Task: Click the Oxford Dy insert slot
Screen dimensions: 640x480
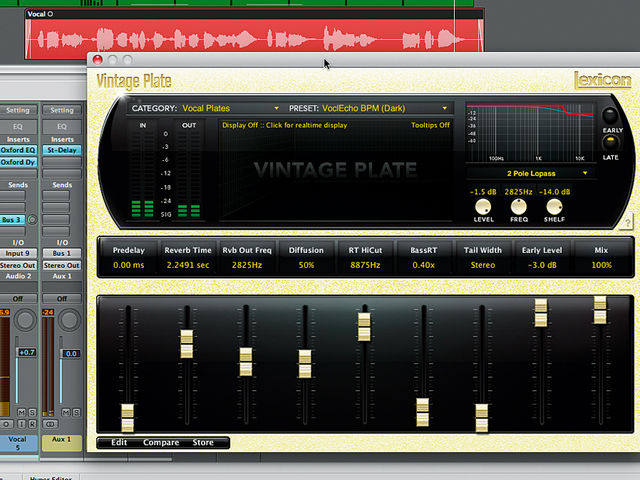Action: point(18,162)
